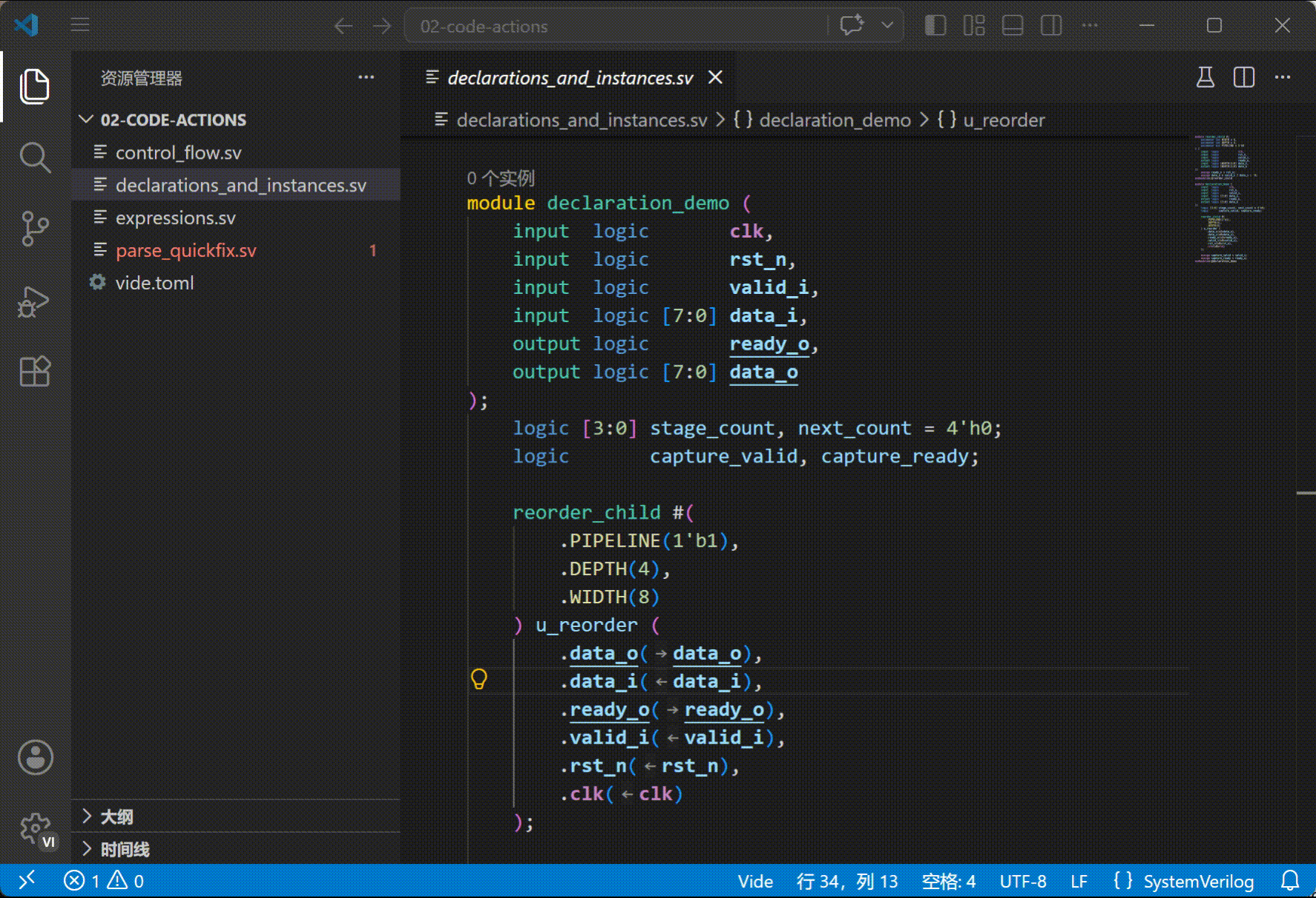Open control_flow.sv in the explorer
Viewport: 1316px width, 898px height.
236,153
